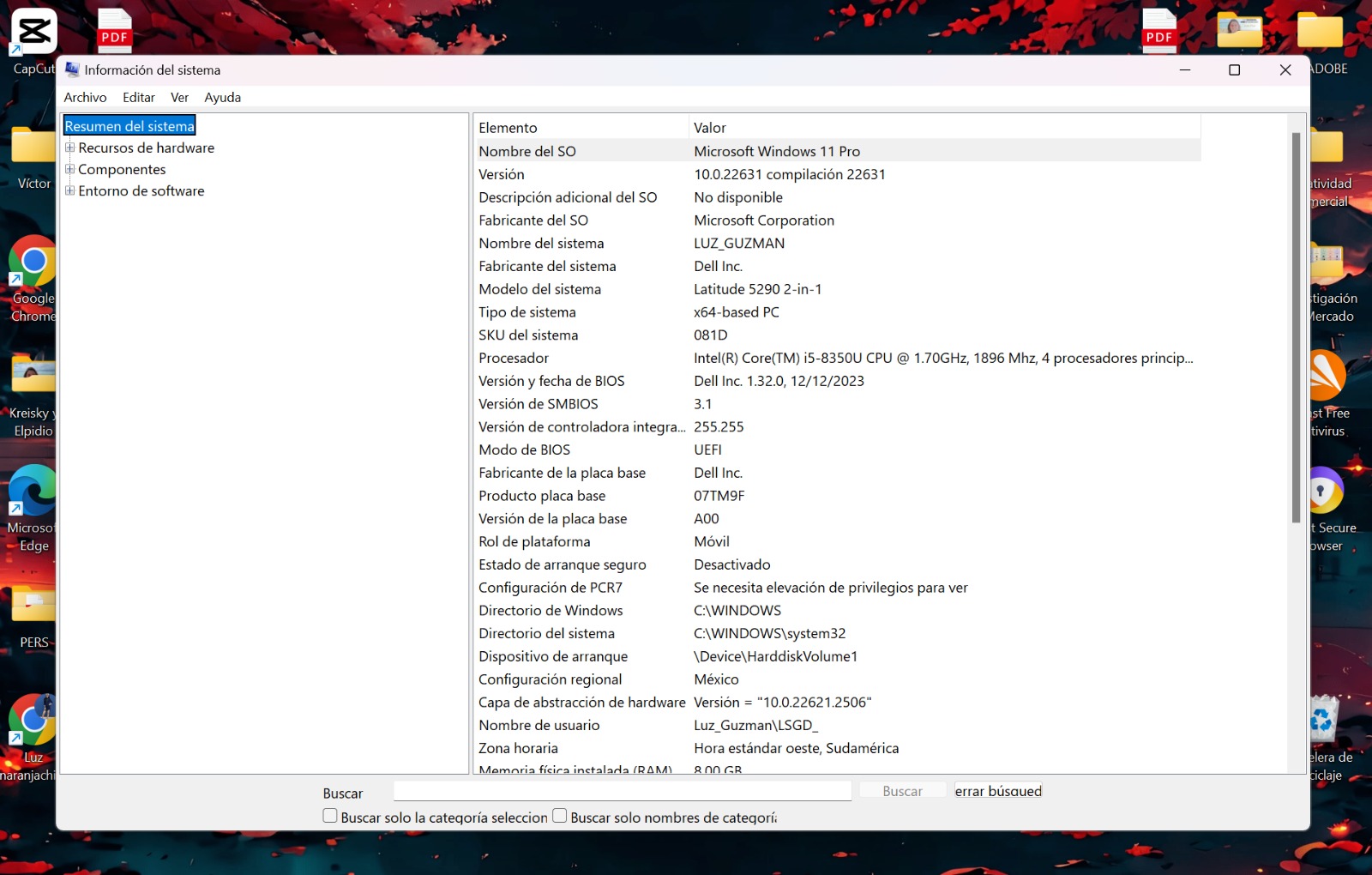Select the Versión y fecha de BIOS row
This screenshot has height=875, width=1372.
coord(838,381)
